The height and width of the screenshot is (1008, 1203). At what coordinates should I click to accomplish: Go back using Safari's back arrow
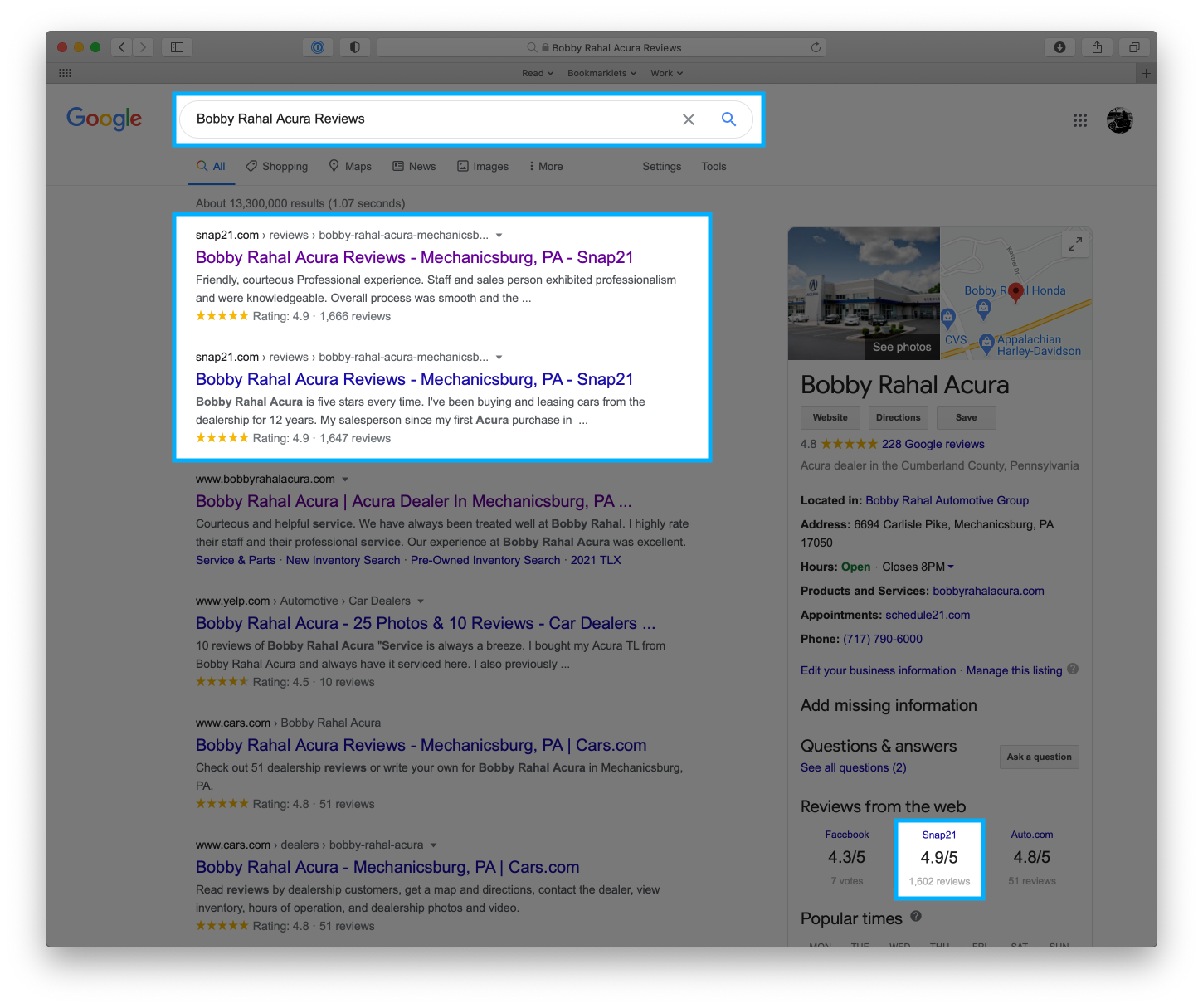(x=122, y=47)
